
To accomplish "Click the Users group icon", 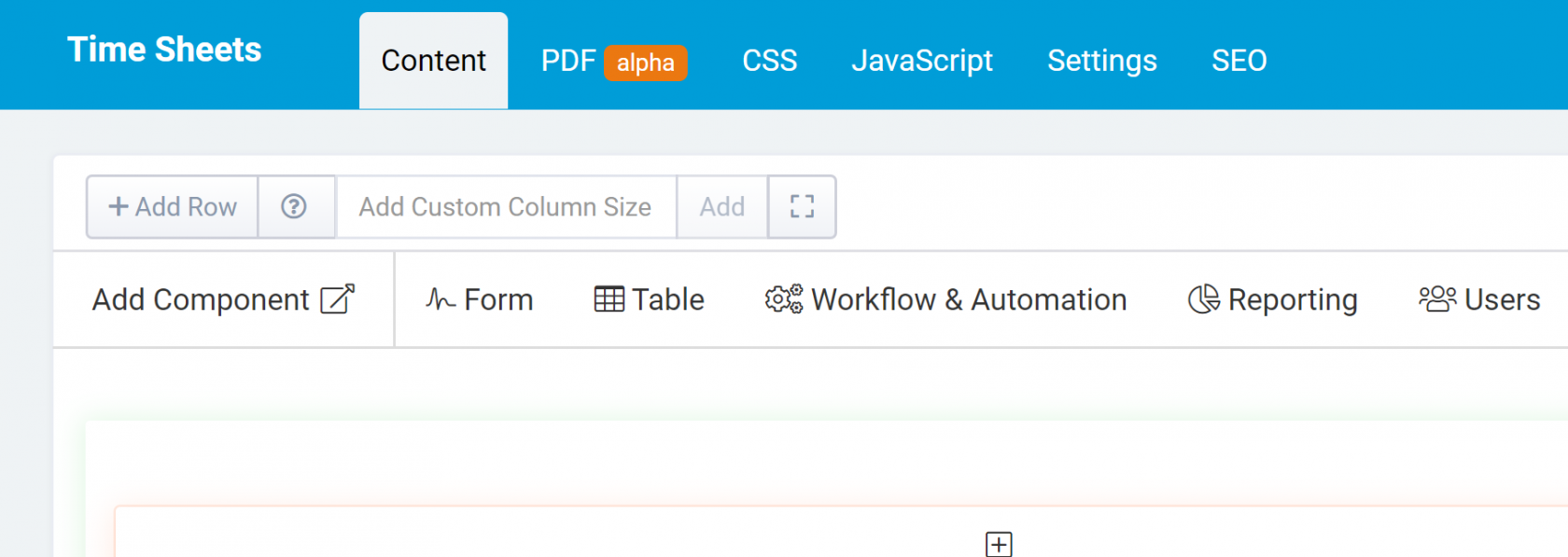I will coord(1437,299).
